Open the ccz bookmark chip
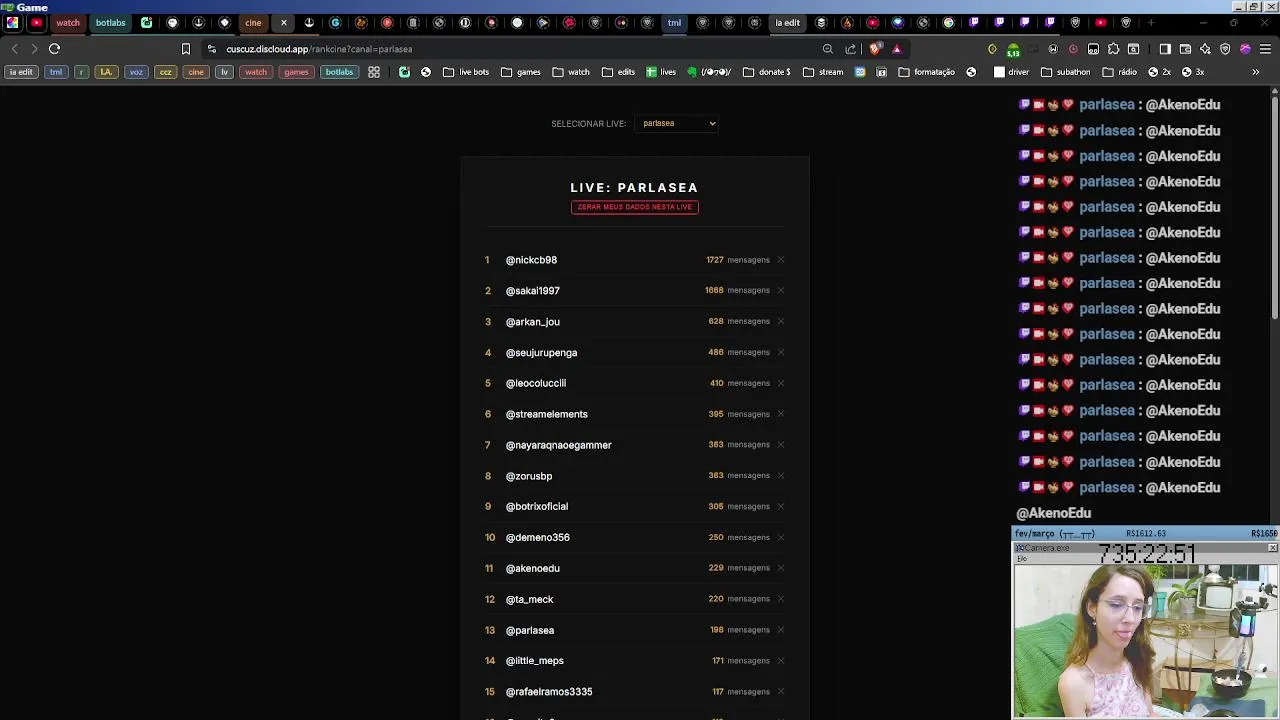Image resolution: width=1280 pixels, height=720 pixels. pos(166,72)
